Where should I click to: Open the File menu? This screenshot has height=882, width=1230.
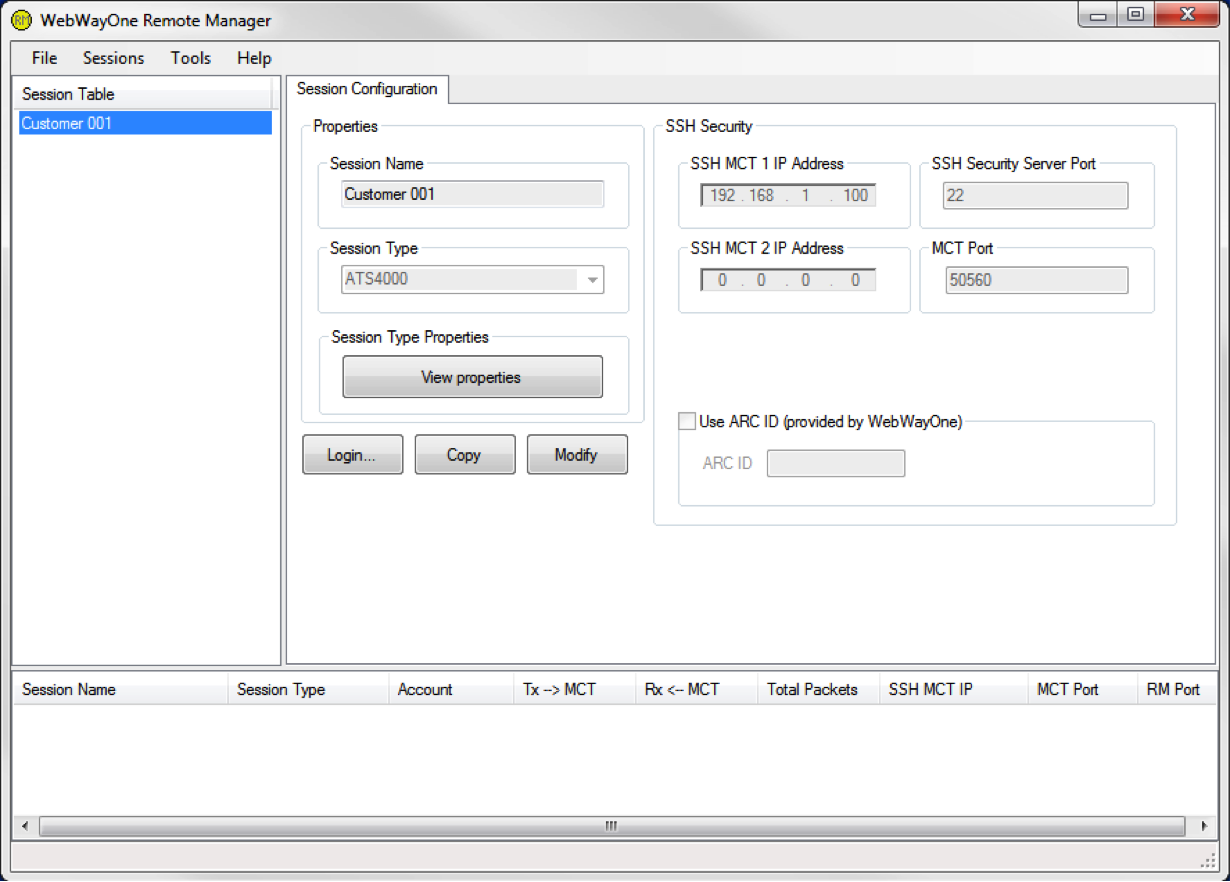tap(44, 58)
